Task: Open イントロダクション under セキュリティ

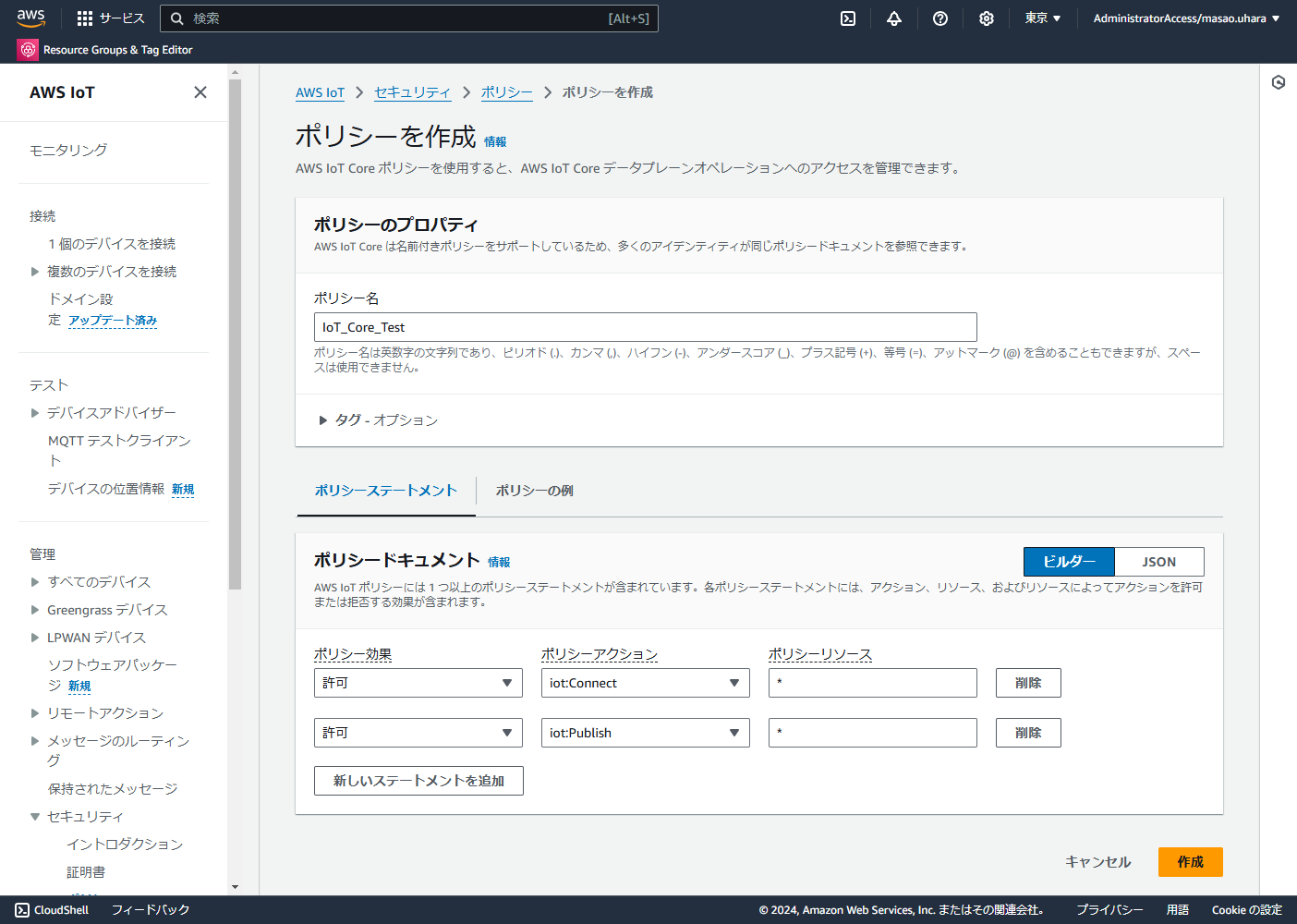Action: pyautogui.click(x=125, y=845)
